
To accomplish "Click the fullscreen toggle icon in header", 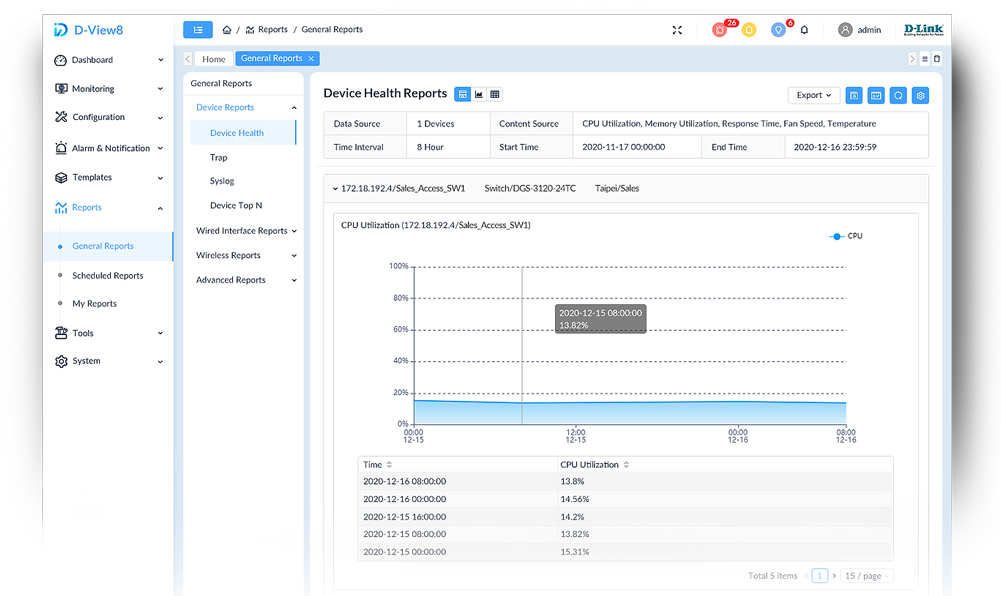I will (x=677, y=30).
